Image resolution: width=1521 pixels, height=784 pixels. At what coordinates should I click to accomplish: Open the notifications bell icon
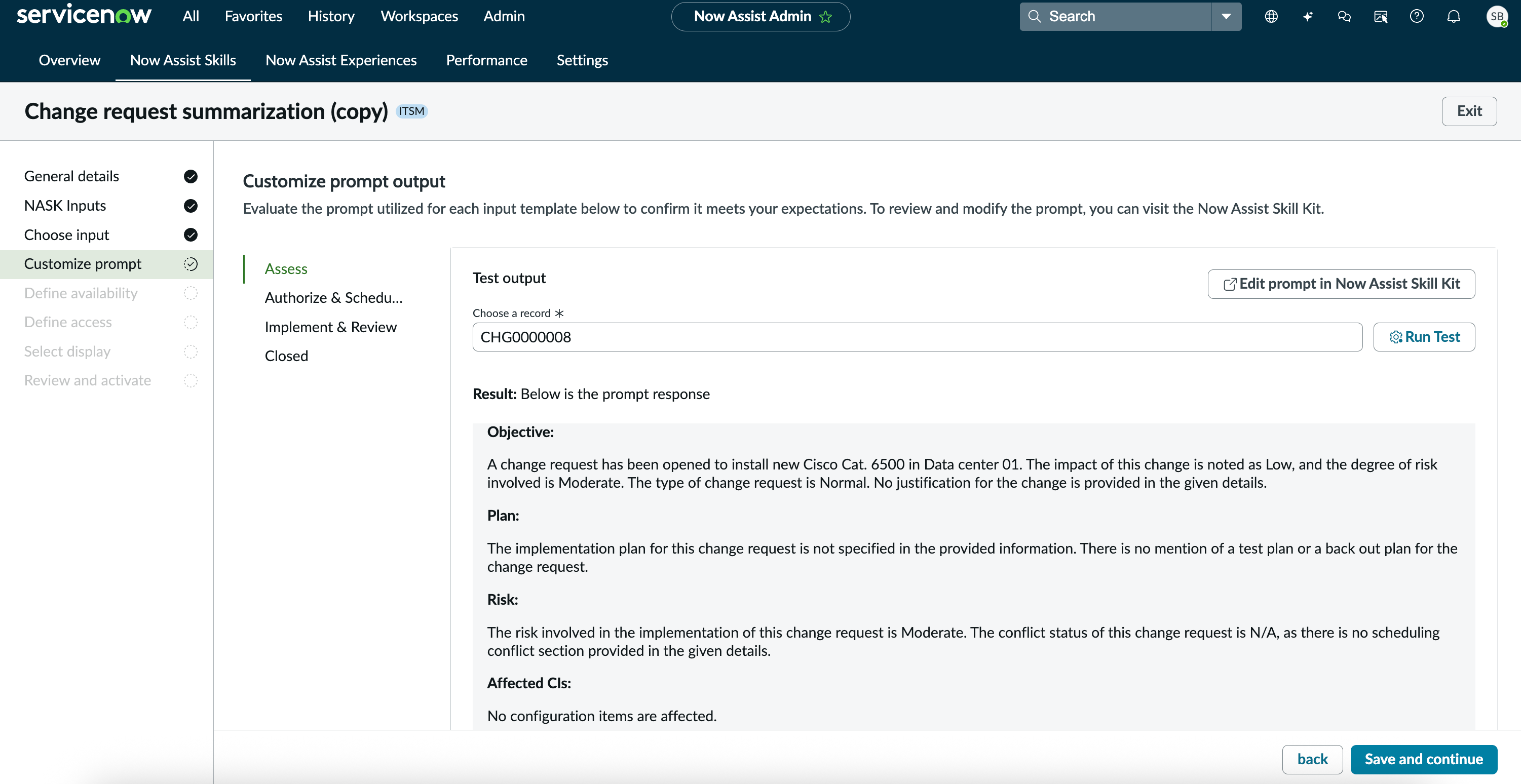[x=1453, y=17]
